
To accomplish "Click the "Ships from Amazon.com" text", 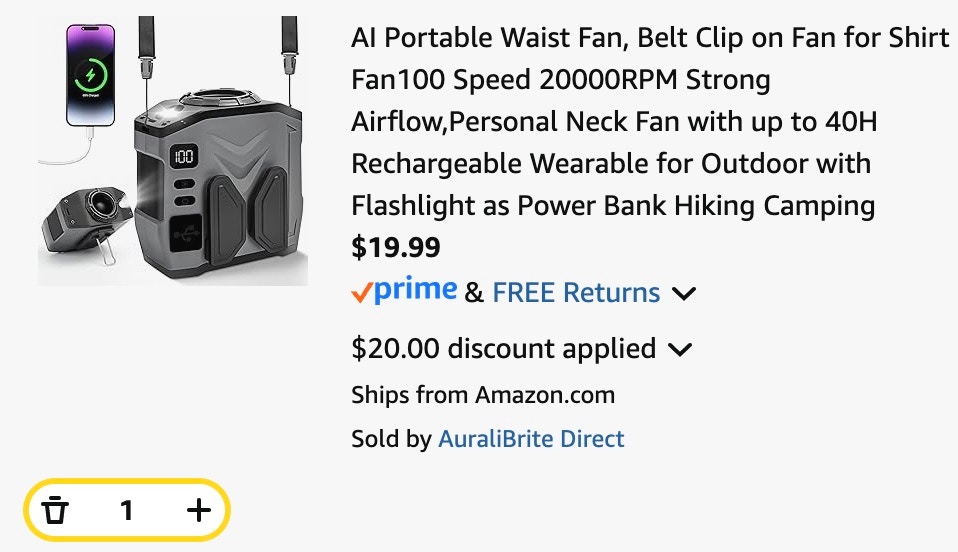I will pyautogui.click(x=483, y=395).
